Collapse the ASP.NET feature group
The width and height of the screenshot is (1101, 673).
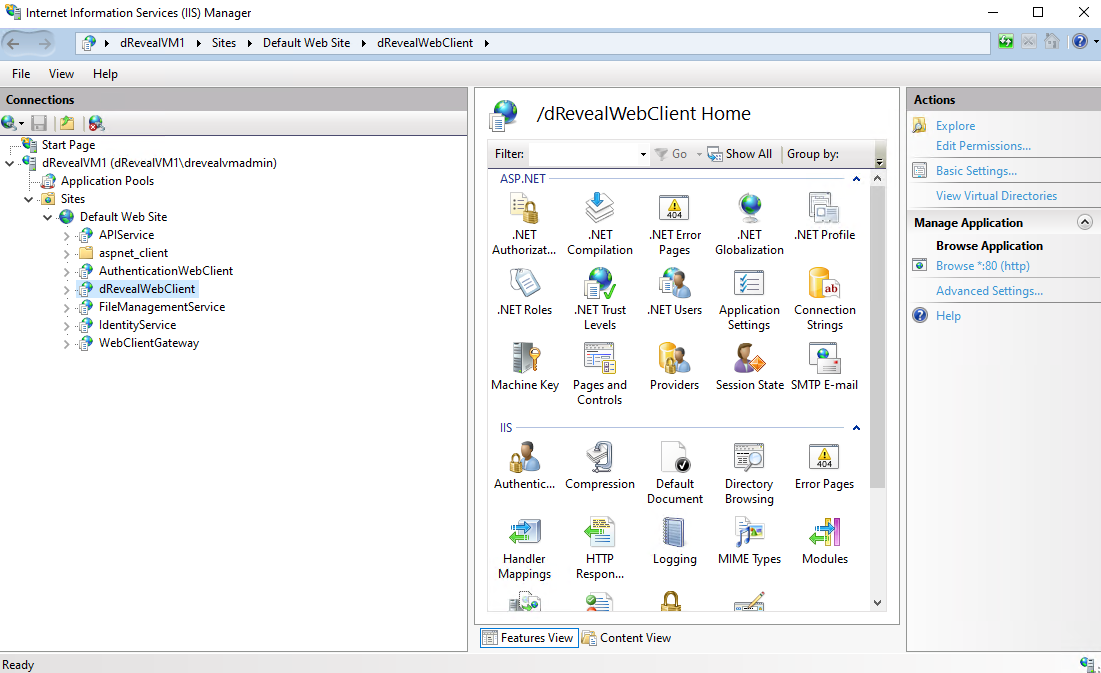coord(856,179)
